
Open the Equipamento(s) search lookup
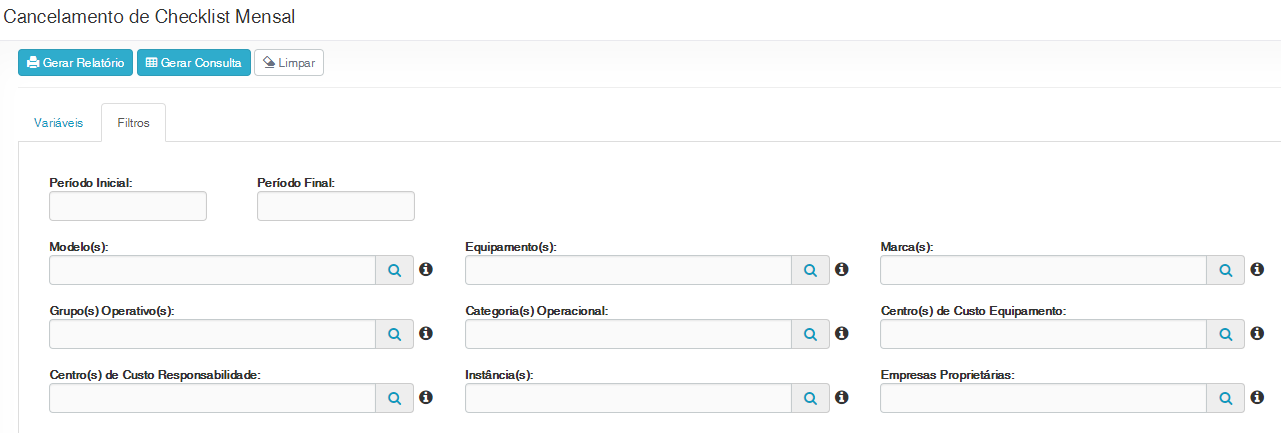(810, 270)
